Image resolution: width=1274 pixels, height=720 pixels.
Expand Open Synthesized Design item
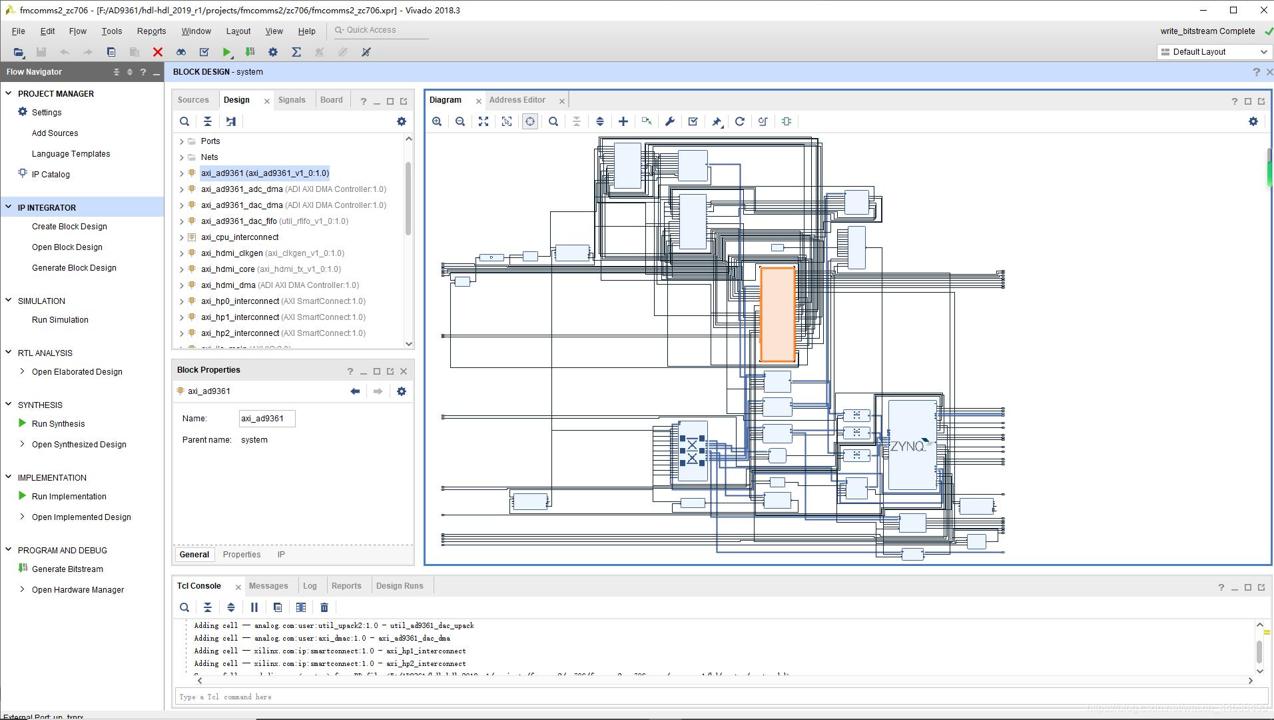(x=22, y=444)
